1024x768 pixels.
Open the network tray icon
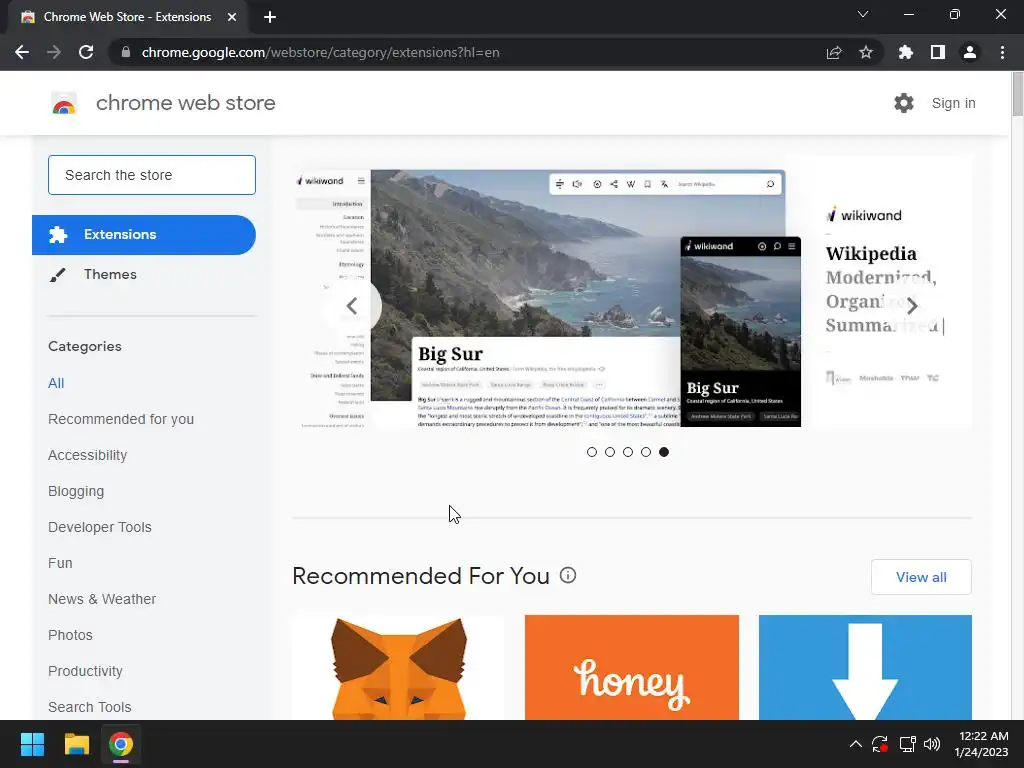(907, 744)
